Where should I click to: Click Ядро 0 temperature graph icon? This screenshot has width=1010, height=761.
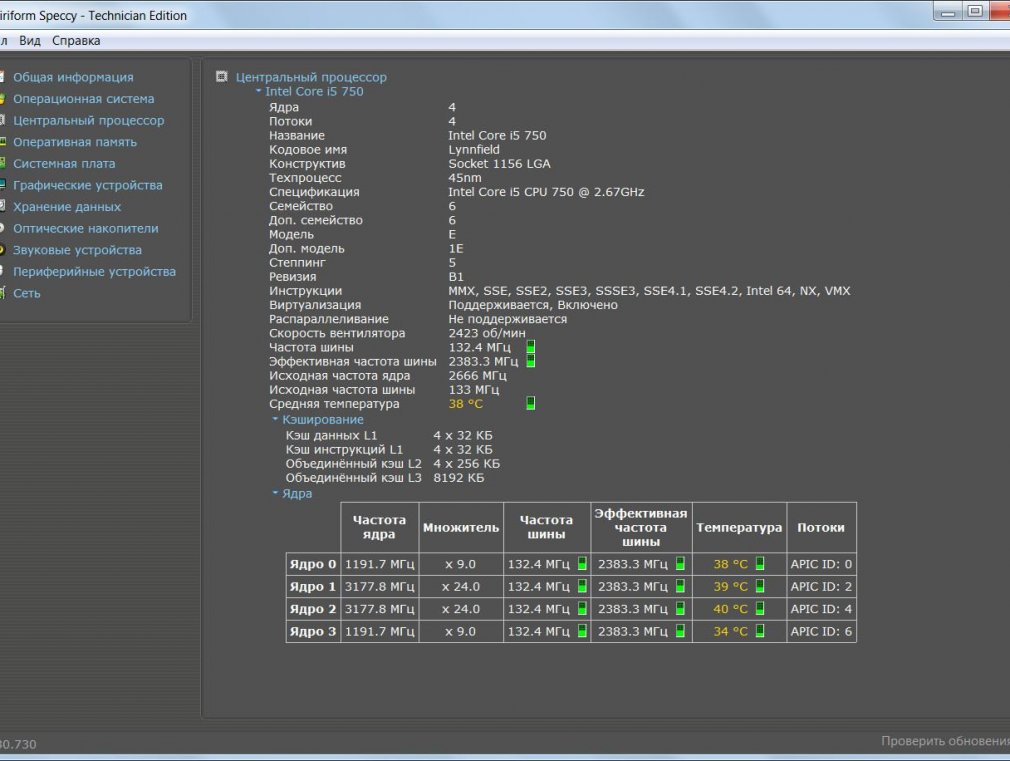(760, 564)
